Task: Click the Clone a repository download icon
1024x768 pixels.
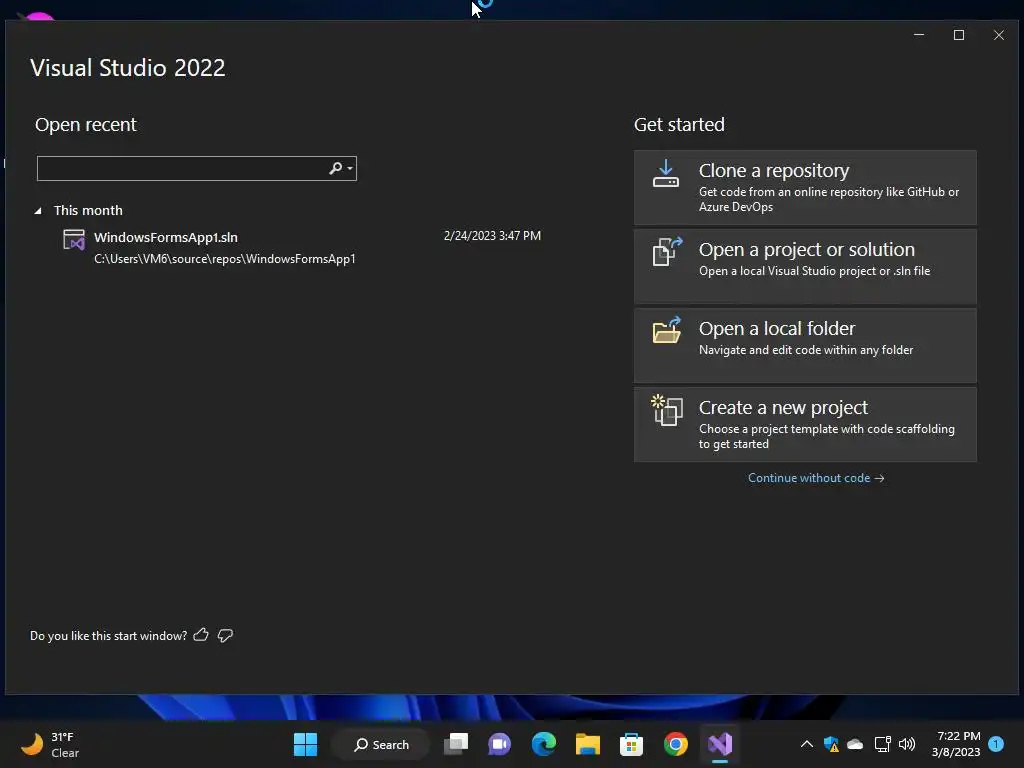Action: coord(665,174)
